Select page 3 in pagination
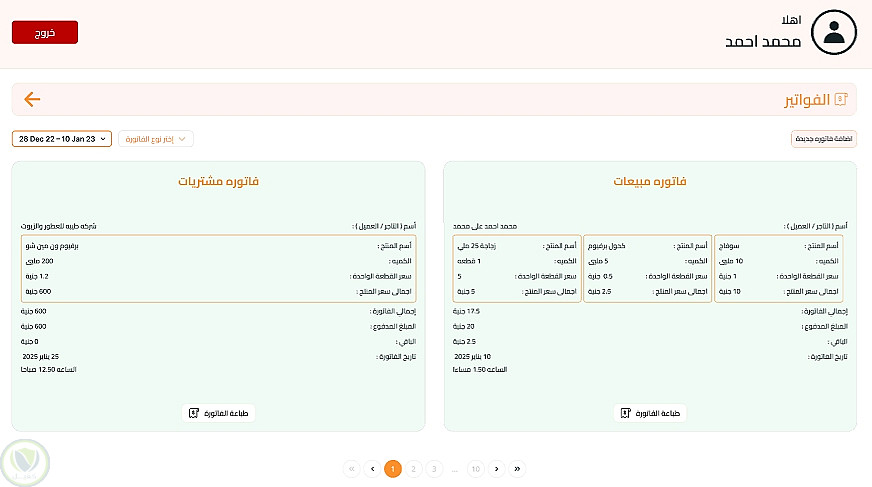Viewport: 872px width, 487px height. [x=434, y=468]
